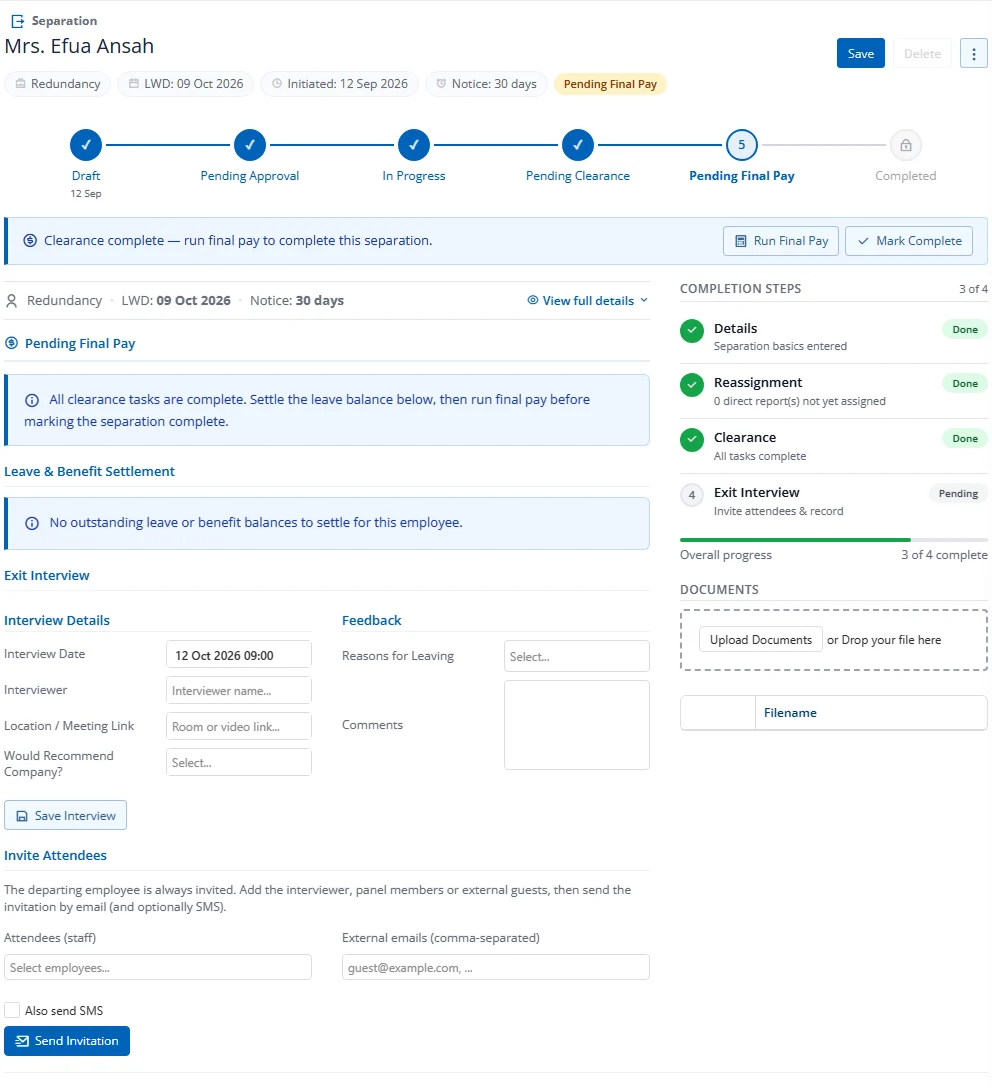Click Mark Complete button
The image size is (992, 1088).
[909, 241]
